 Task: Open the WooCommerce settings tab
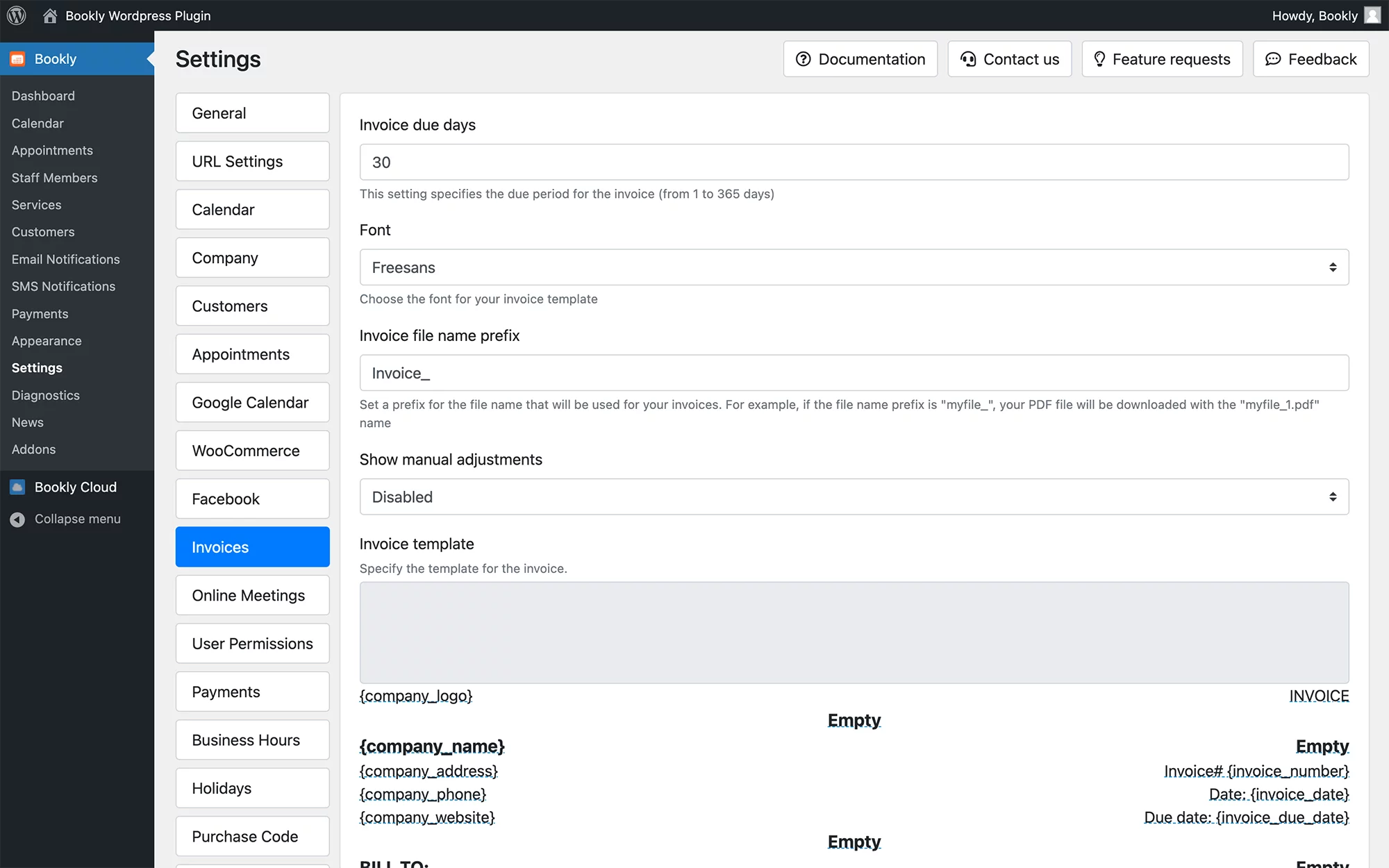253,451
